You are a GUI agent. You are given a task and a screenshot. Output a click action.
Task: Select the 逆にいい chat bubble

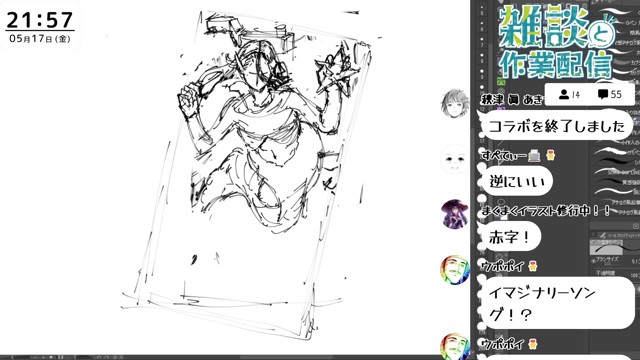(x=518, y=181)
